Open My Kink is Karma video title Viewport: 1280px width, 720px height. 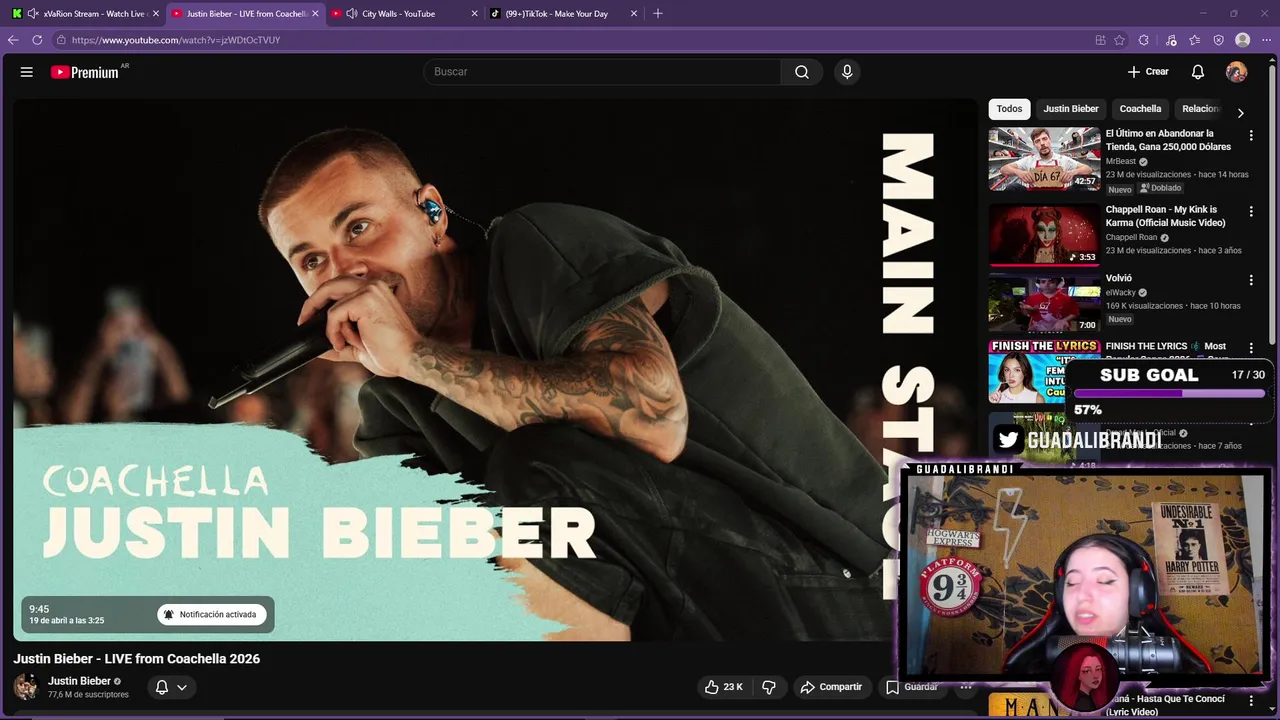click(1165, 216)
